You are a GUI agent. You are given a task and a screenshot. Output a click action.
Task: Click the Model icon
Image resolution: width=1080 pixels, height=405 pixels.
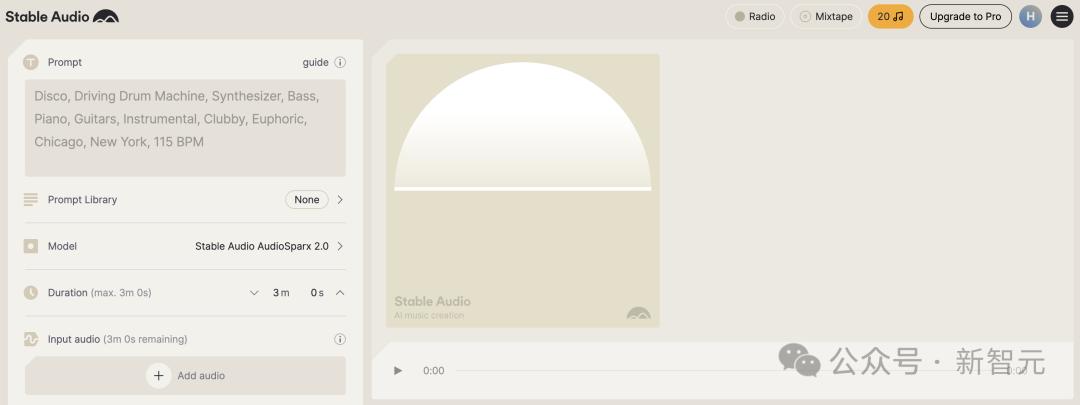coord(30,246)
